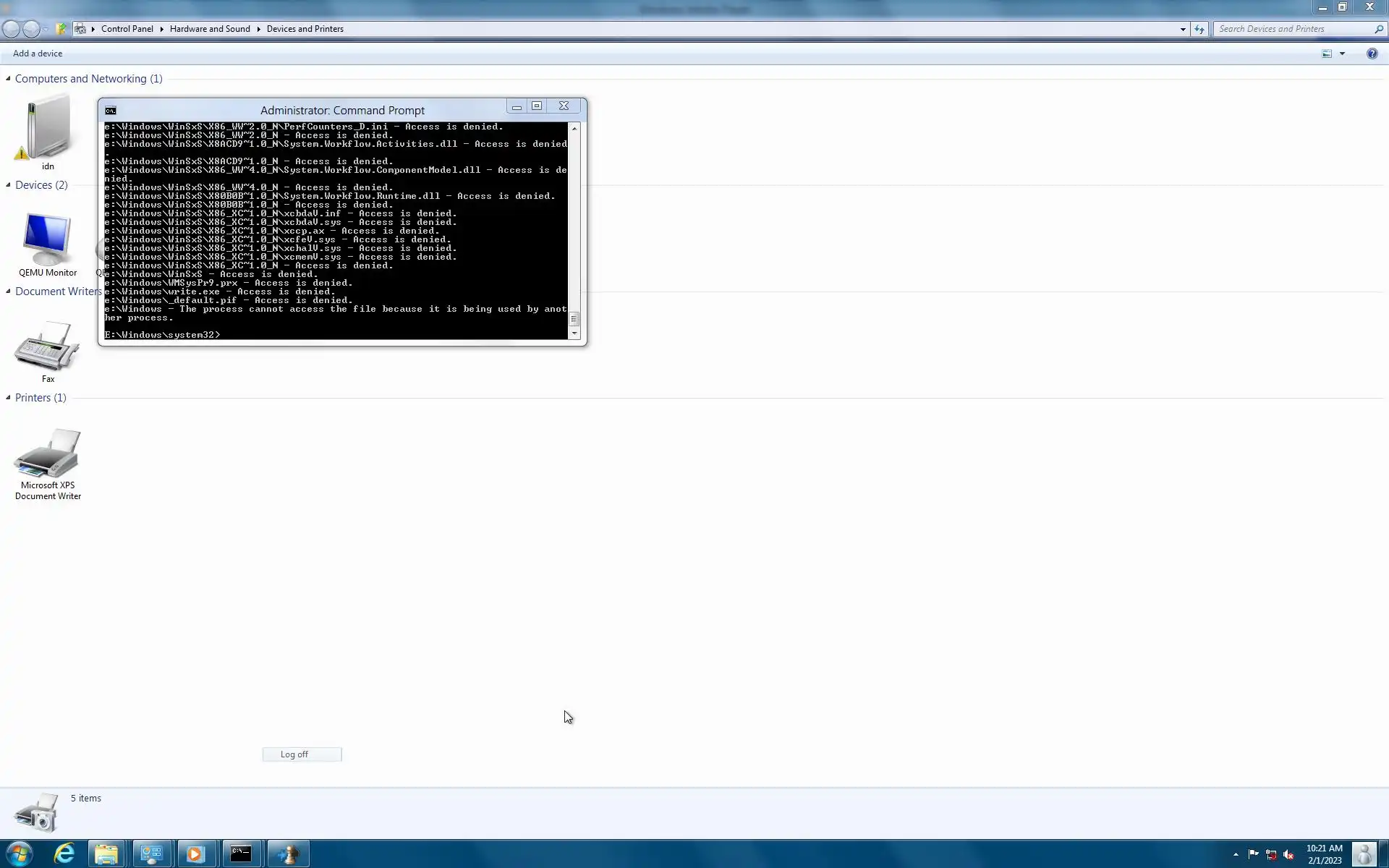Click the refresh button beside address bar
The image size is (1389, 868).
pos(1199,29)
